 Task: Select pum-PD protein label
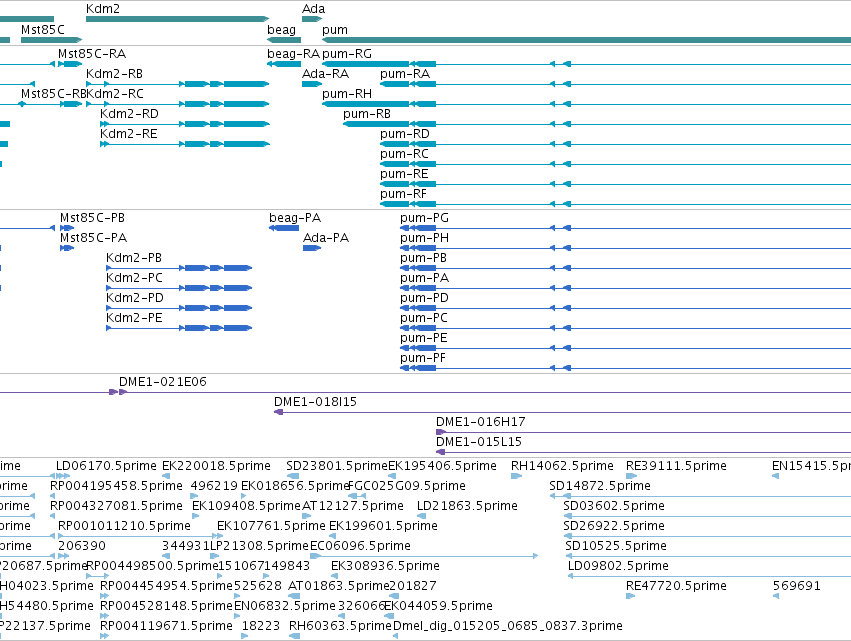click(424, 299)
